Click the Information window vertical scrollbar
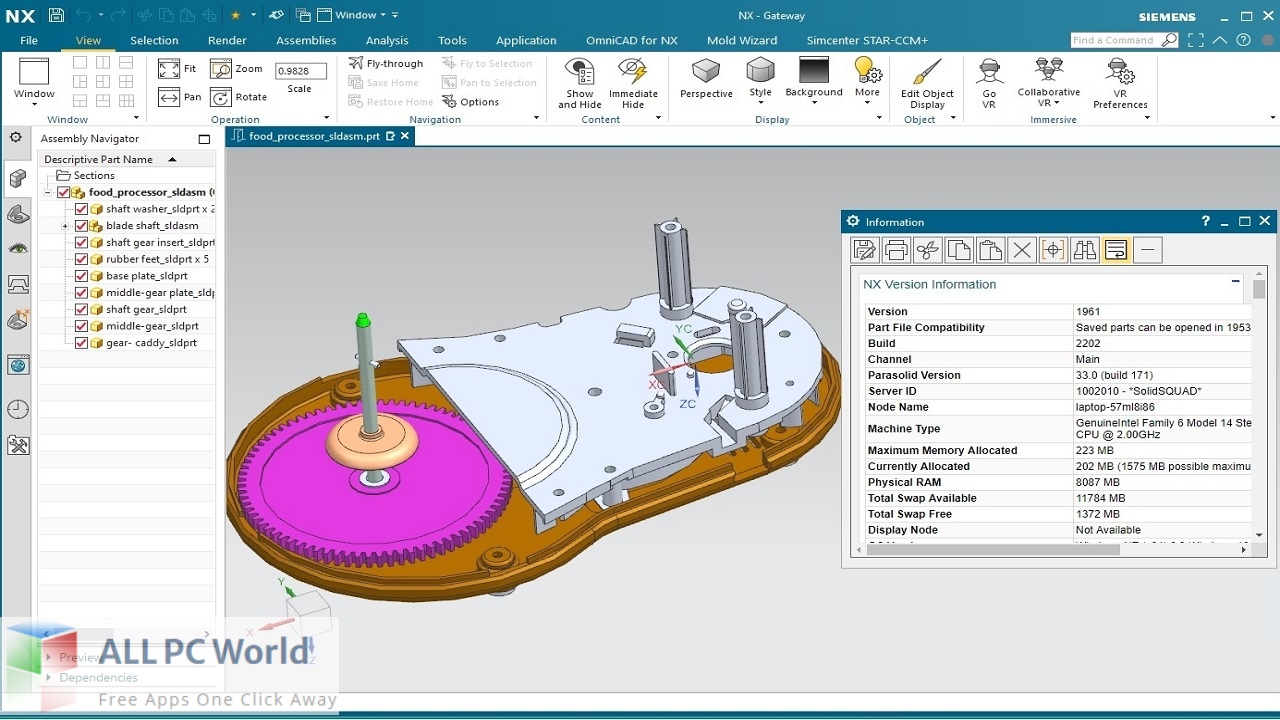The height and width of the screenshot is (720, 1280). (1259, 290)
